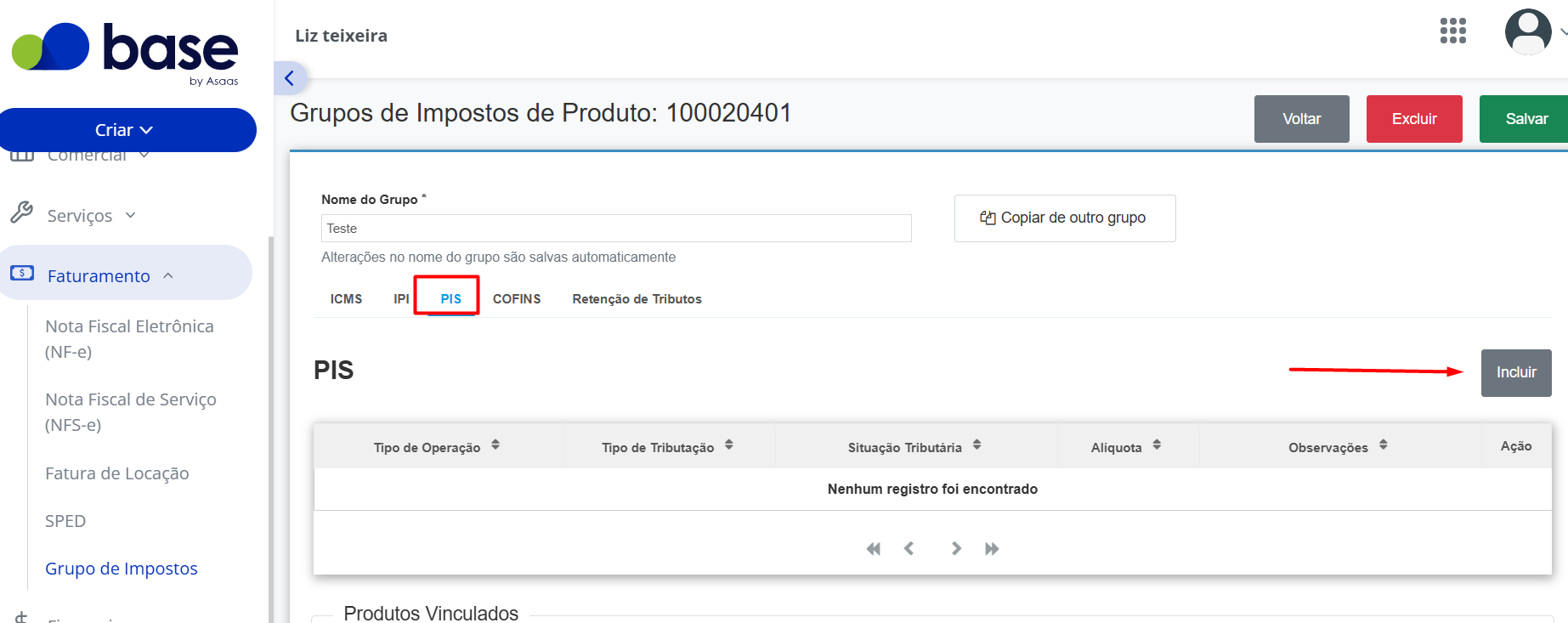Open the SPED menu item

pos(65,521)
